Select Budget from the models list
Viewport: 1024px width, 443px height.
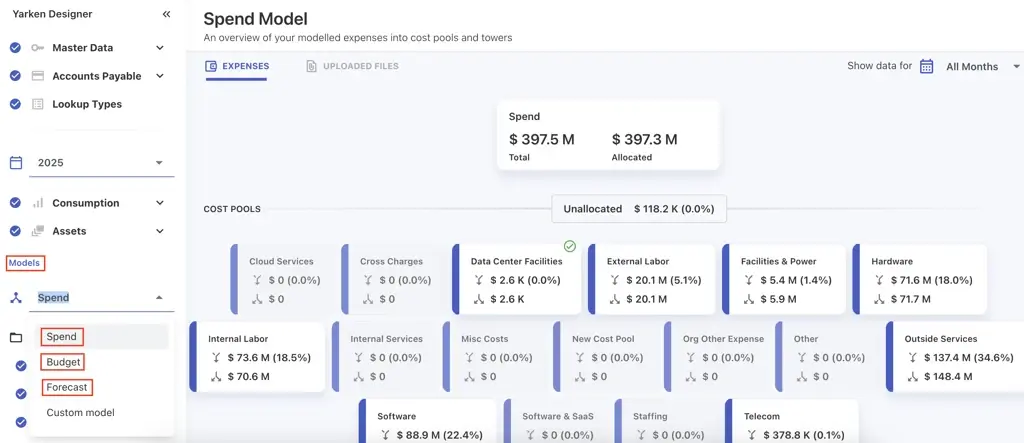pos(63,362)
